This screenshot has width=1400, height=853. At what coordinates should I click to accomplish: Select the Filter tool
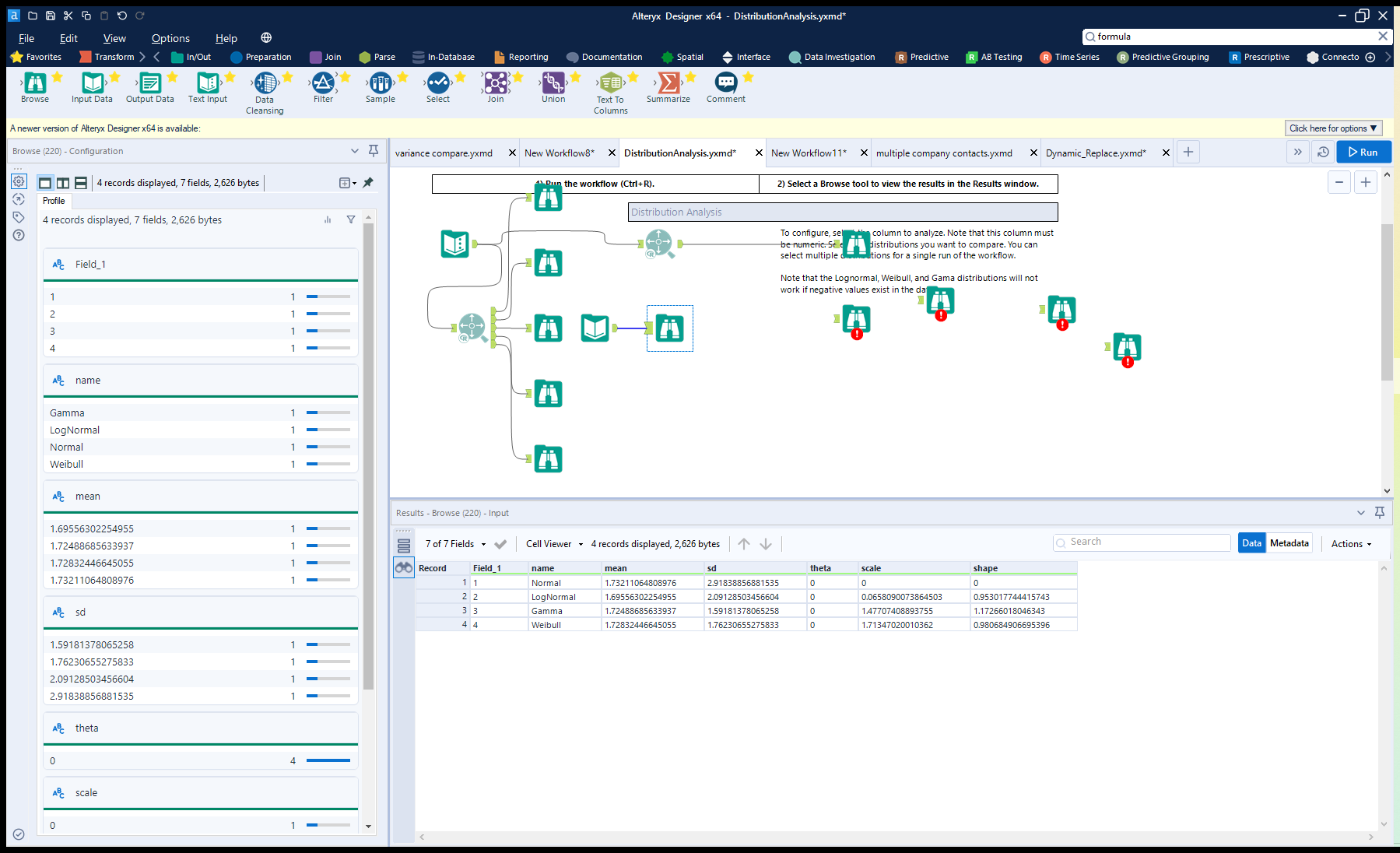pos(324,87)
